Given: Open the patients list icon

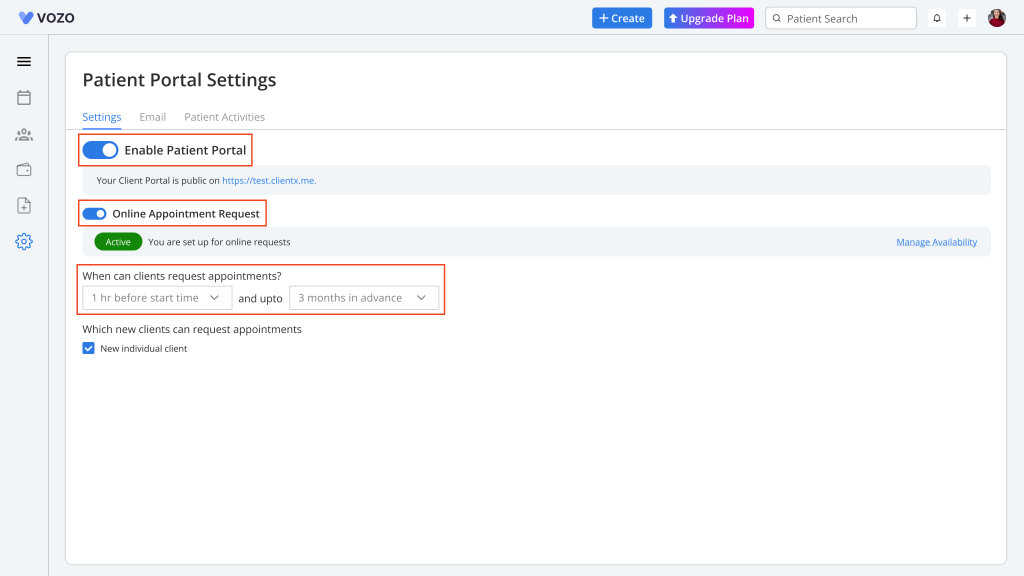Looking at the screenshot, I should (24, 134).
